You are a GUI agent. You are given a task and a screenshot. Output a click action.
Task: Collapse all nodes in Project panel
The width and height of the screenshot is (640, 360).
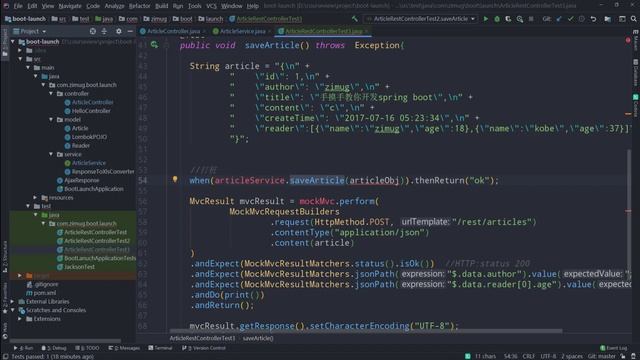tap(104, 31)
